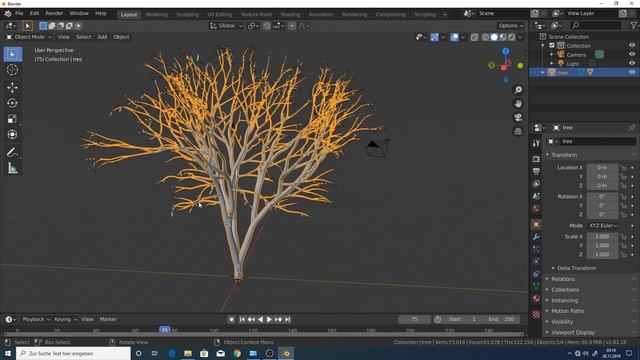The image size is (640, 360).
Task: Open the Options dropdown
Action: click(511, 26)
